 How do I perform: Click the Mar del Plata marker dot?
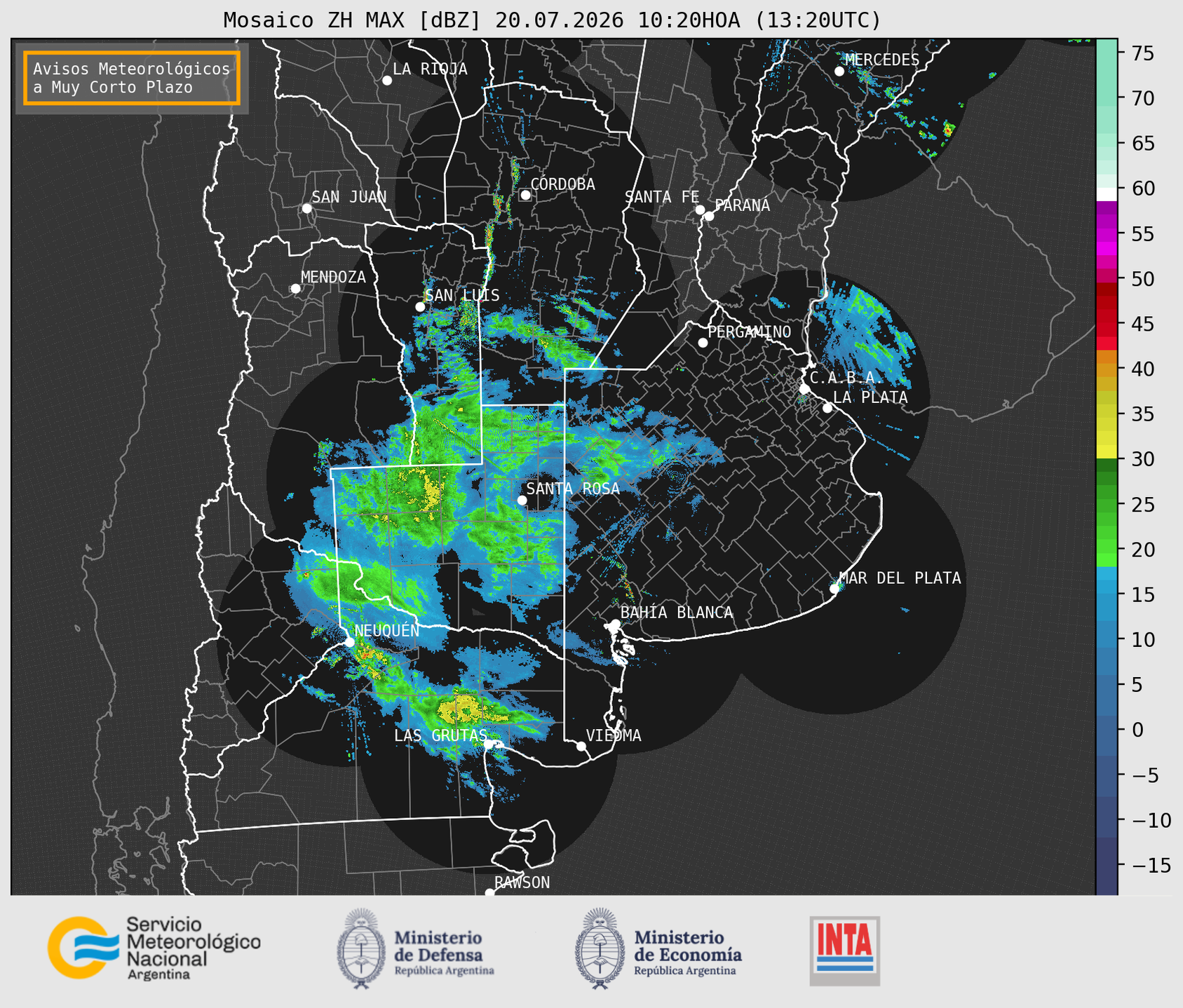(x=834, y=589)
